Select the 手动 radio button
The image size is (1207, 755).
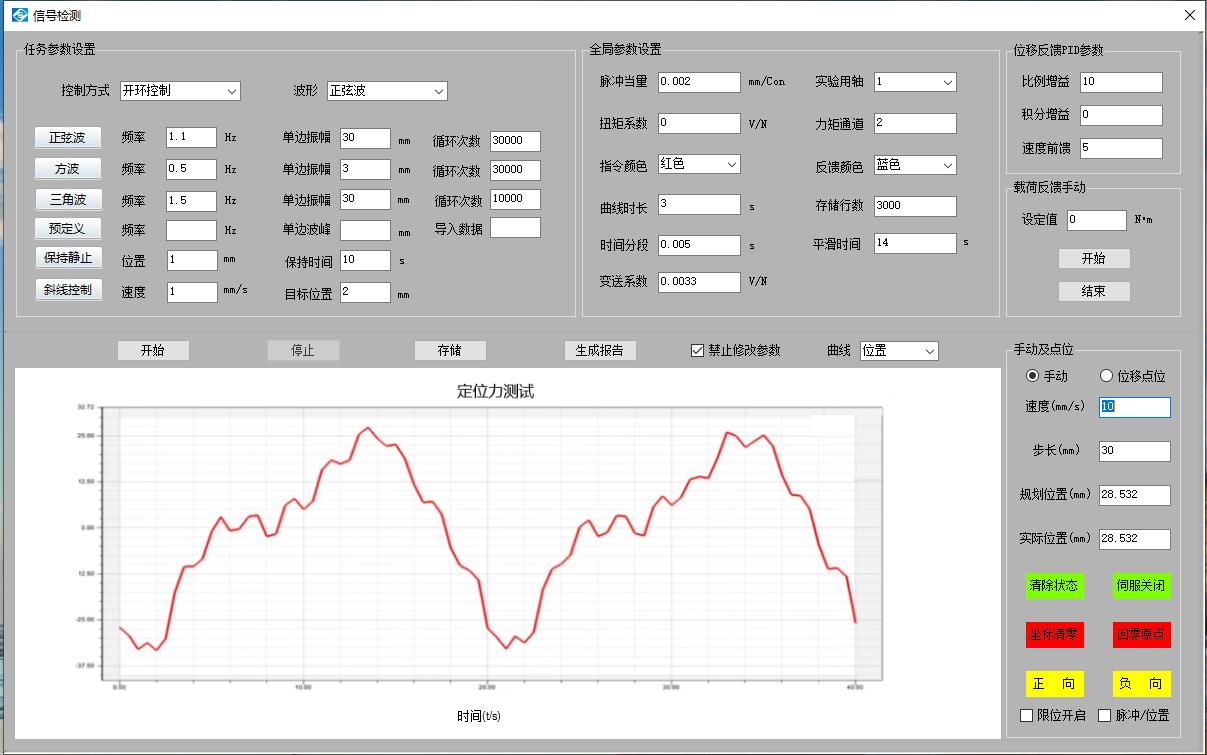pos(1033,376)
